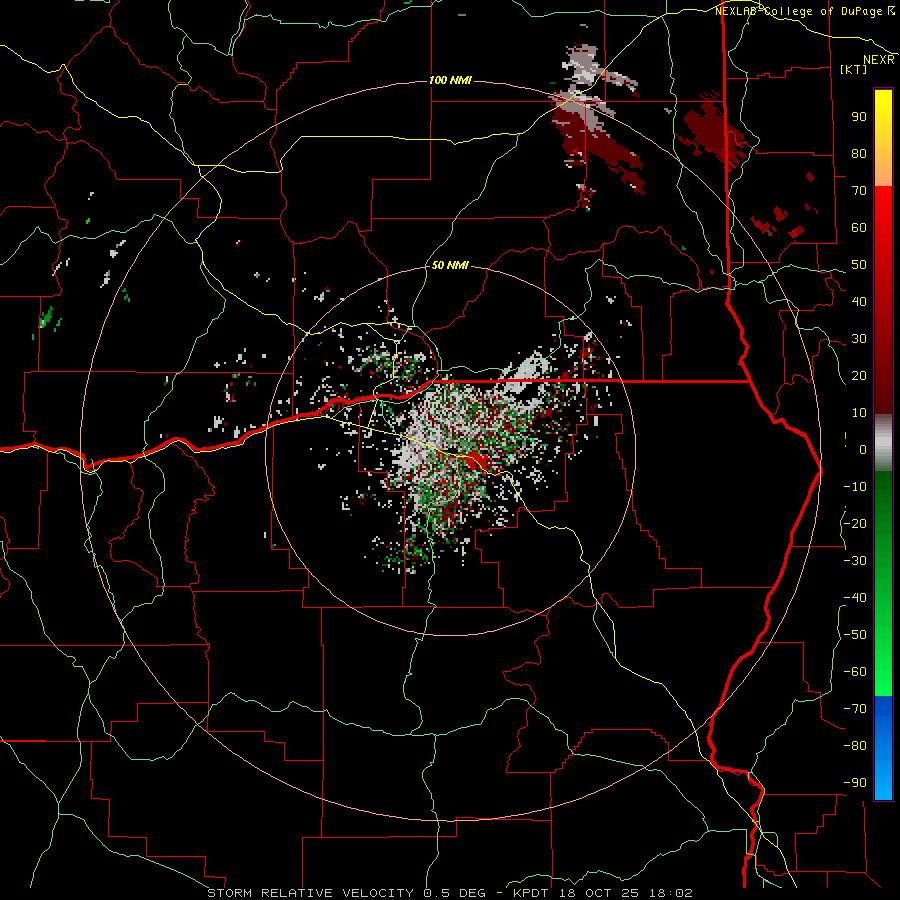The image size is (900, 900).
Task: Click the positive 50 scale value
Action: coord(859,265)
